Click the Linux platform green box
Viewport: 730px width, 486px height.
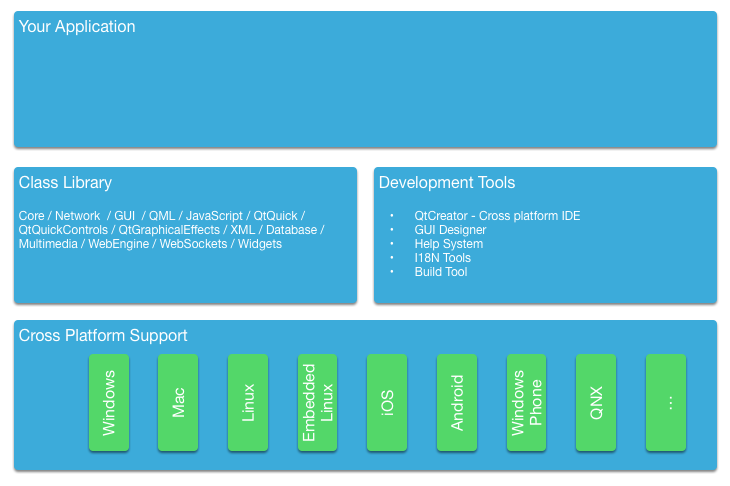[x=248, y=402]
